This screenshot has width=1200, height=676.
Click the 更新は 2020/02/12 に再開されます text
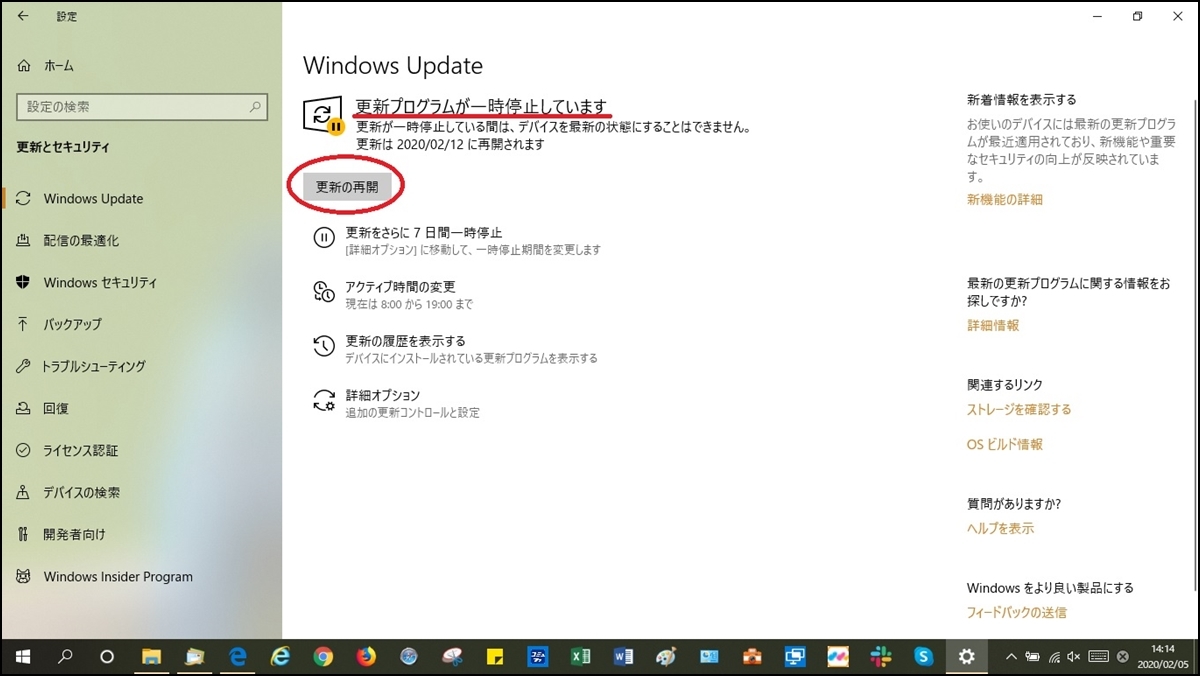pos(450,144)
